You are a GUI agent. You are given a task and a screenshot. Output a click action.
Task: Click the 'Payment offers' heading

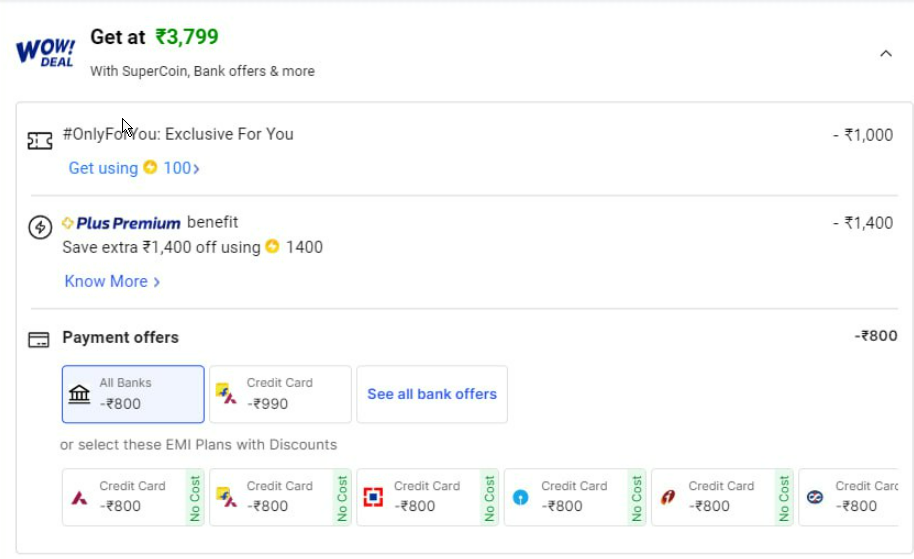point(121,337)
